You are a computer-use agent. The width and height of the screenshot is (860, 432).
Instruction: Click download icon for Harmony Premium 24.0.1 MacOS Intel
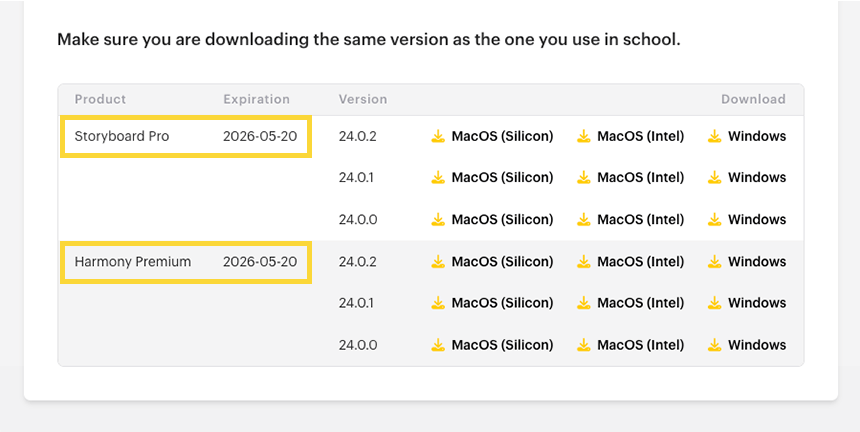[584, 303]
